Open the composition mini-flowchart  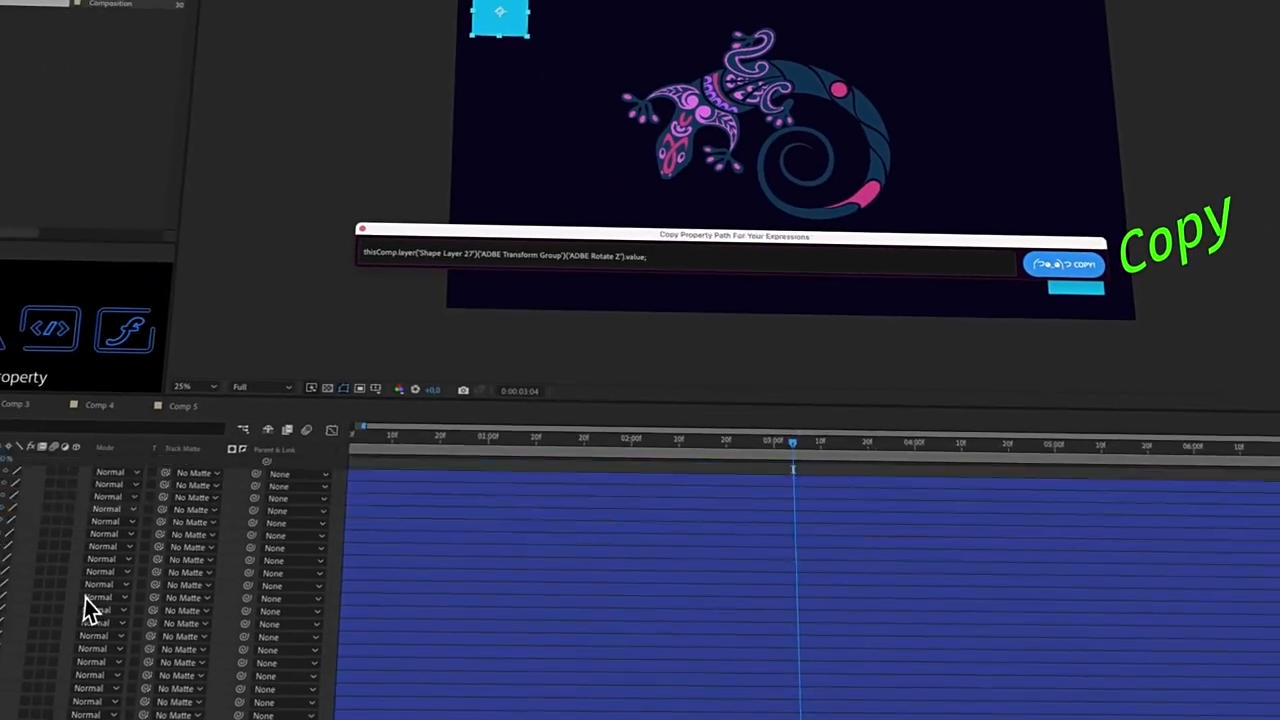[x=243, y=430]
